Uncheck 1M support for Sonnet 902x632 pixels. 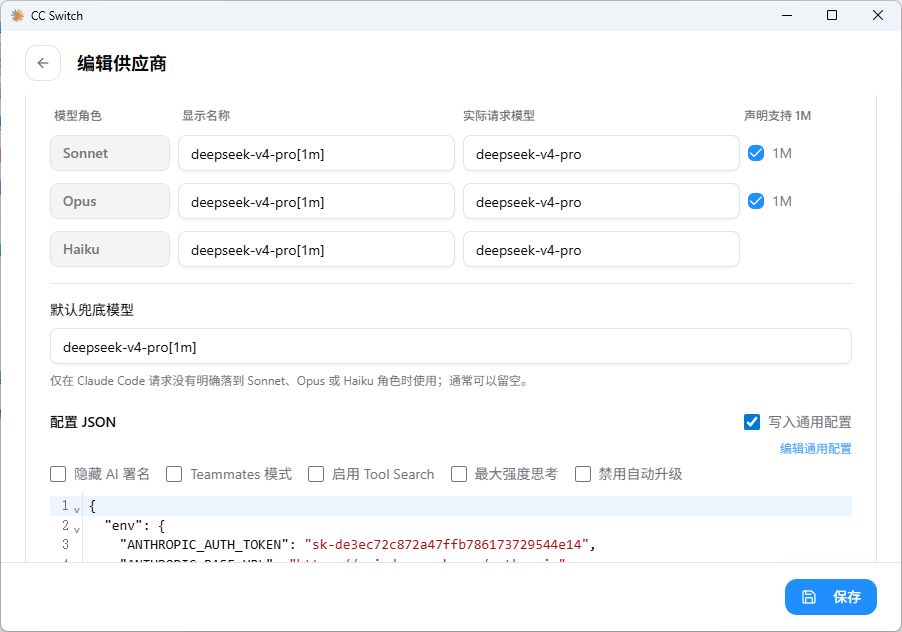pos(756,153)
